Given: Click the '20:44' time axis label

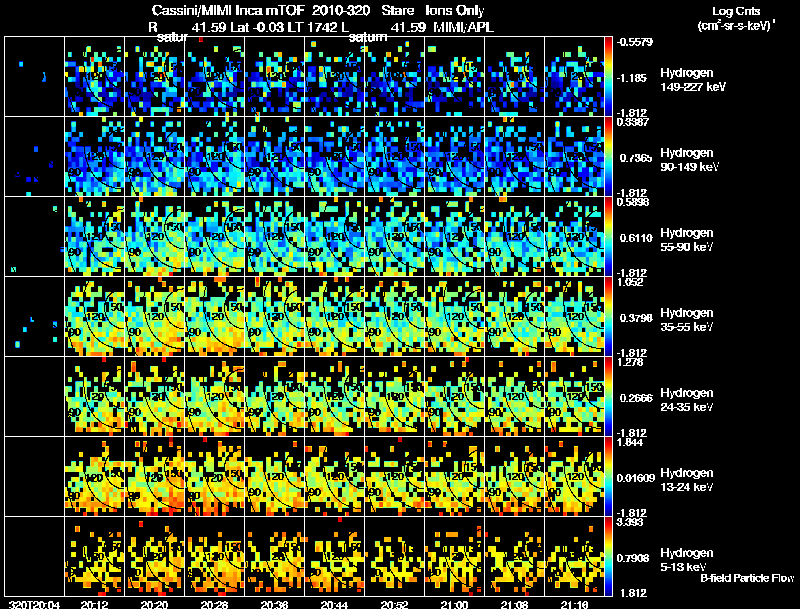Looking at the screenshot, I should point(335,604).
